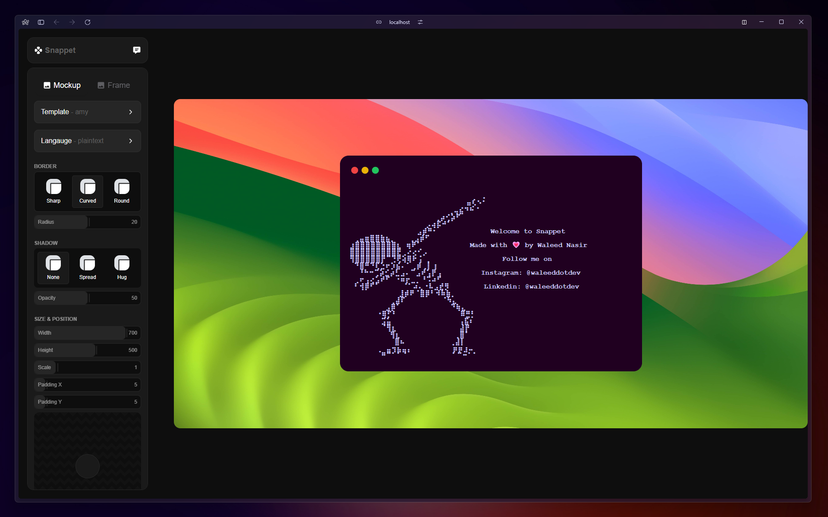Copy link icon beside localhost address
The height and width of the screenshot is (517, 828).
pos(379,22)
